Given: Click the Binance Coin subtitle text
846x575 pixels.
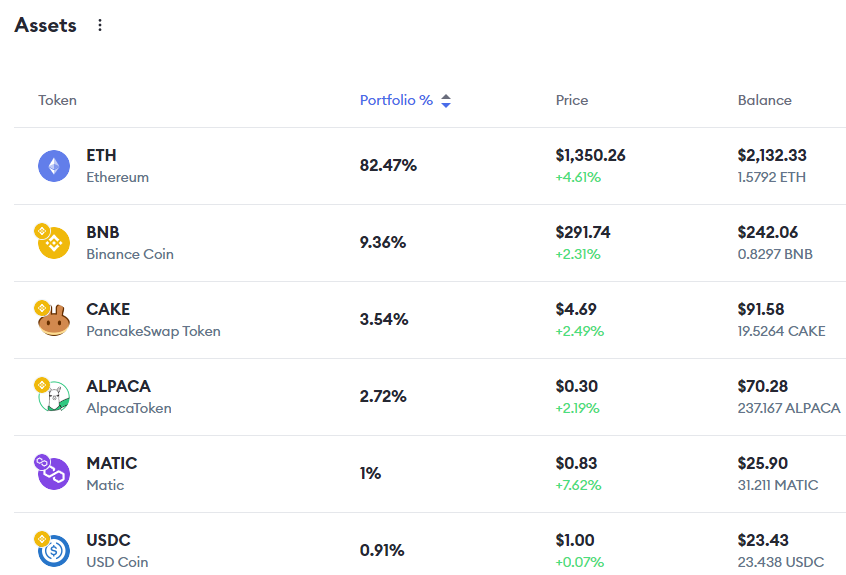Looking at the screenshot, I should pyautogui.click(x=130, y=254).
